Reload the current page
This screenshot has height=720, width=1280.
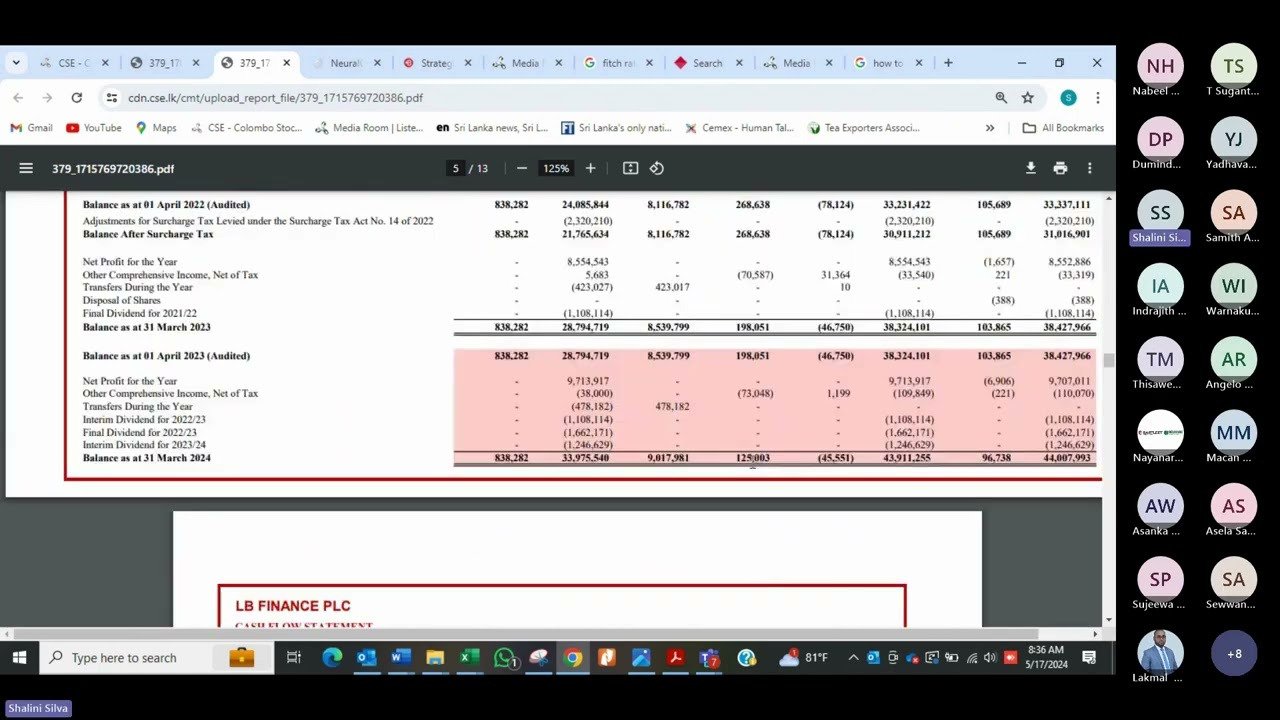coord(76,98)
